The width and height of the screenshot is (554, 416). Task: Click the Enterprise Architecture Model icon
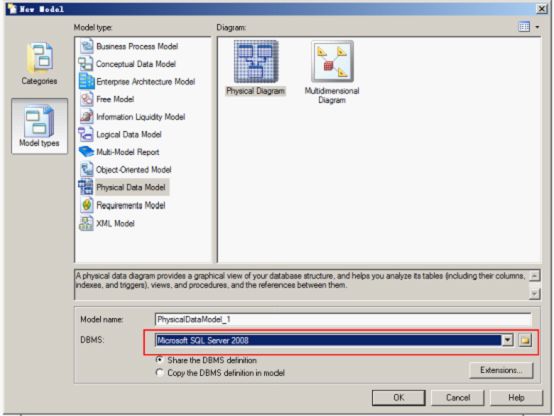pyautogui.click(x=86, y=81)
